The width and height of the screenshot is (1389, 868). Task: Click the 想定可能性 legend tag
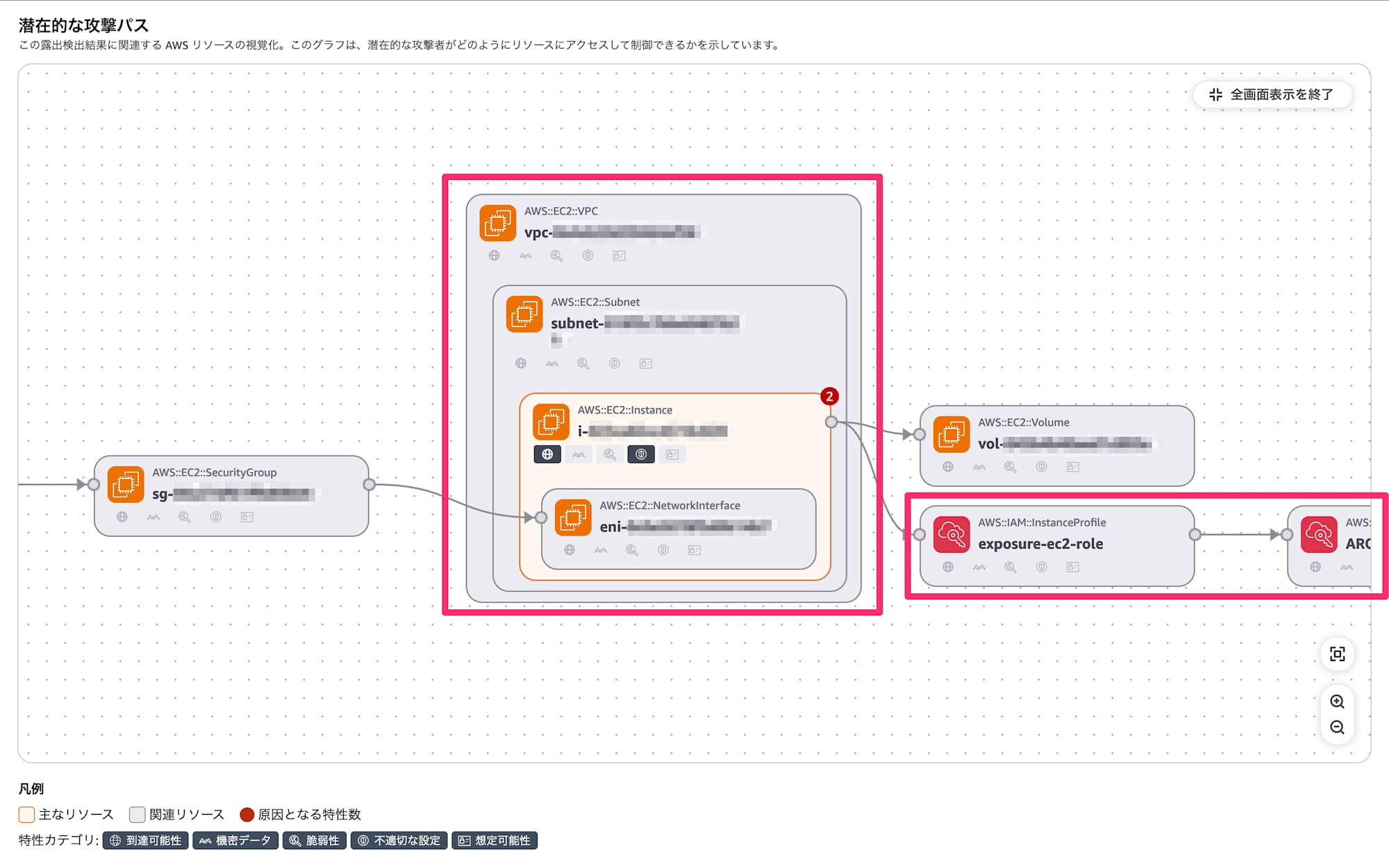point(494,840)
